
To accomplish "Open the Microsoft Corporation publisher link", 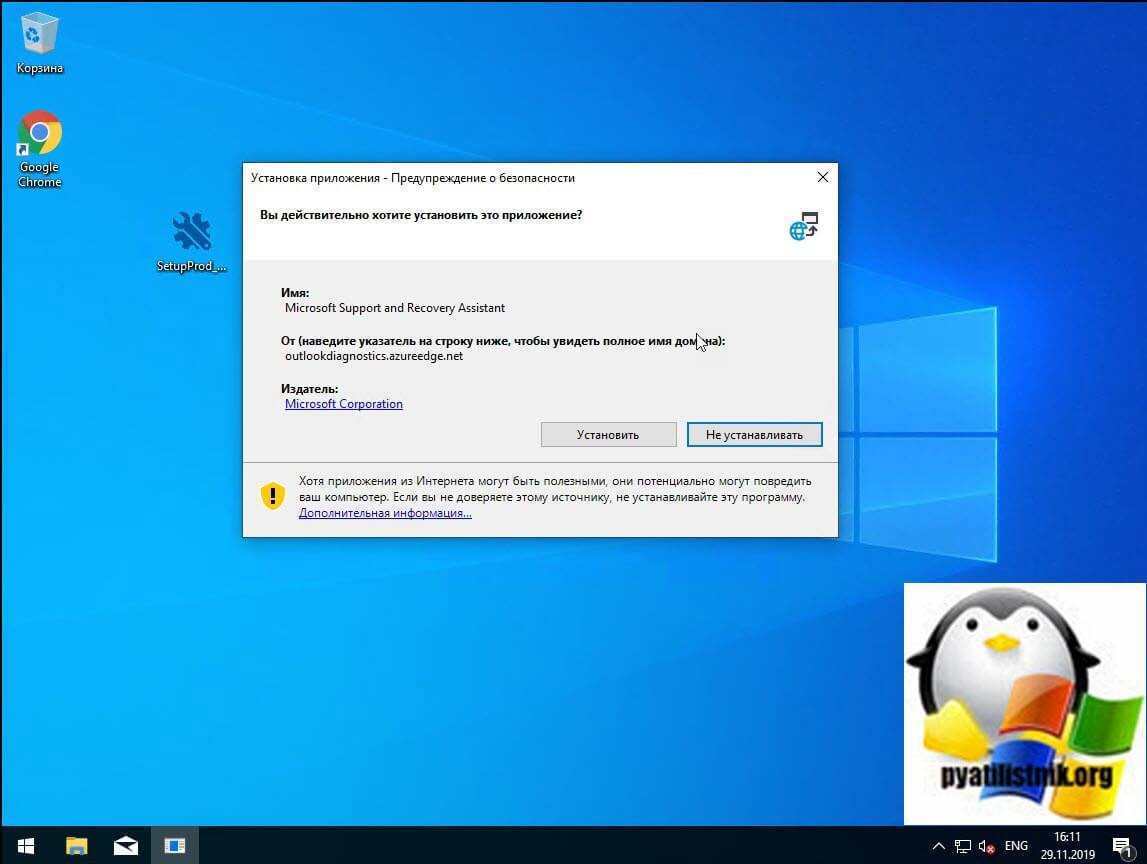I will tap(343, 403).
